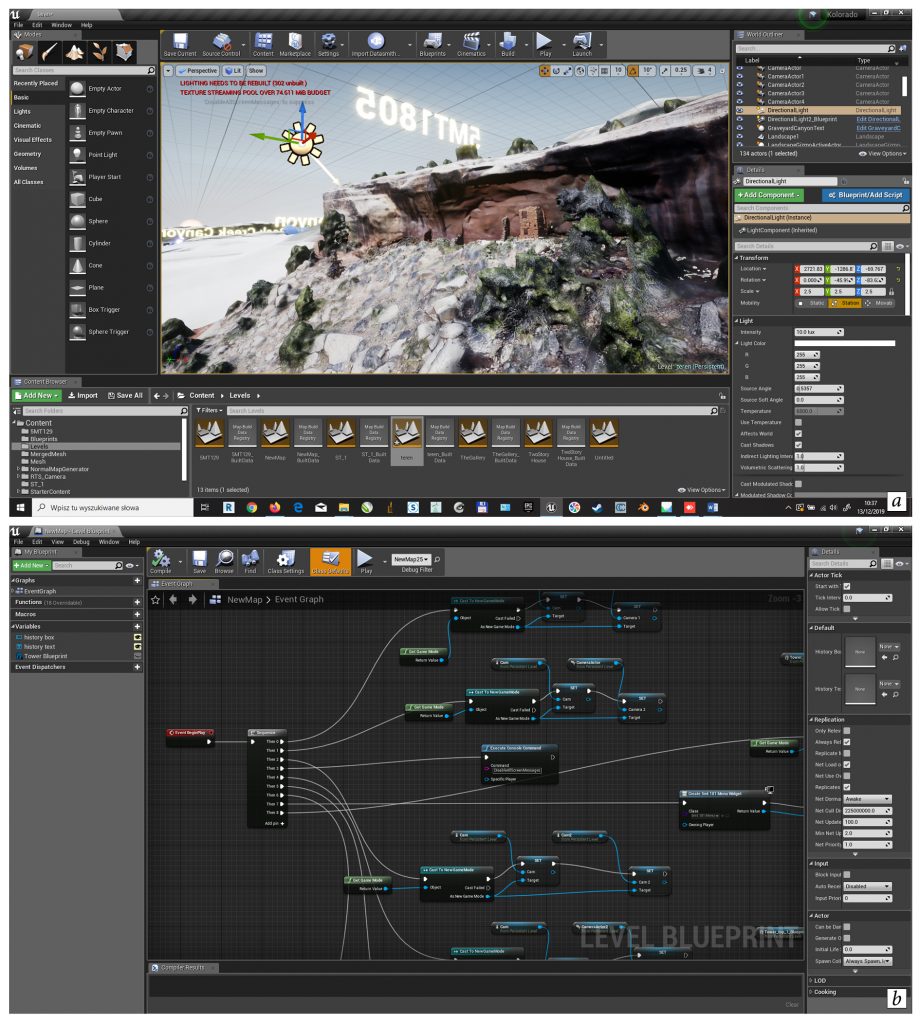920x1024 pixels.
Task: Open Class Defaults in the Level Blueprint toolbar
Action: coord(330,562)
